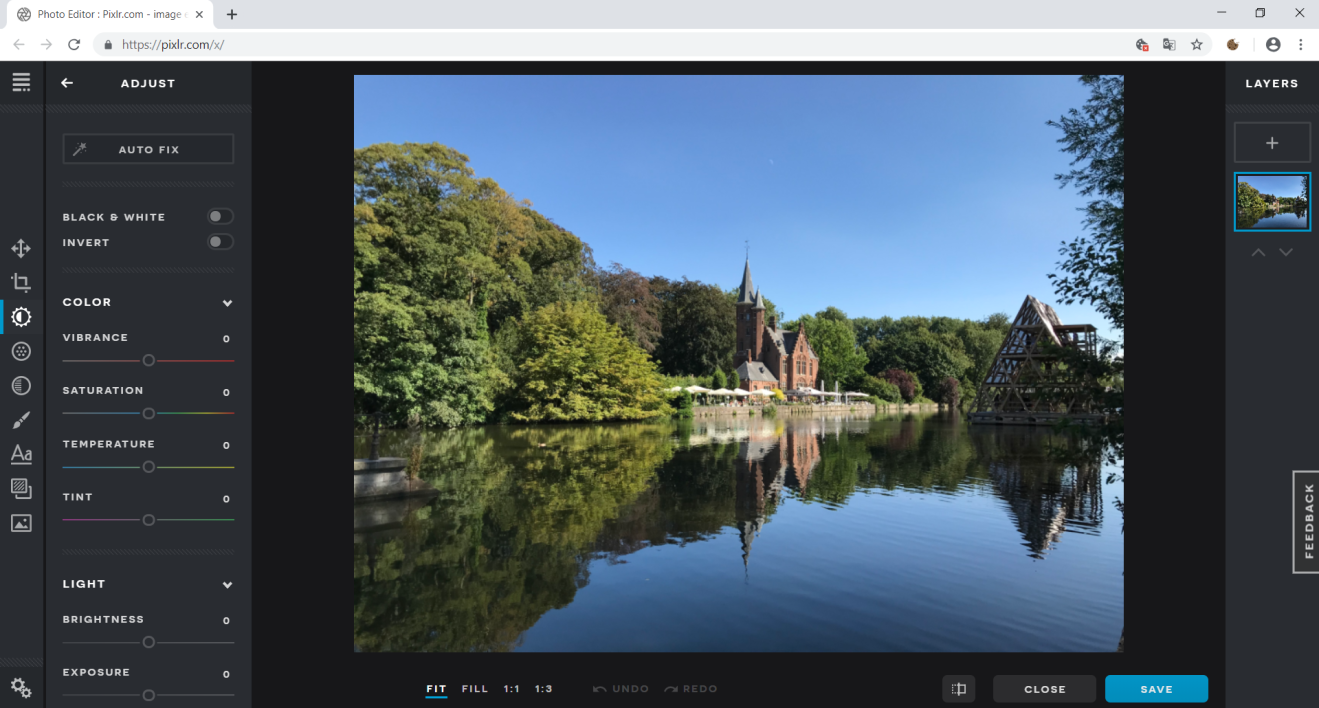The width and height of the screenshot is (1319, 708).
Task: Open settings gear in sidebar
Action: pos(21,688)
